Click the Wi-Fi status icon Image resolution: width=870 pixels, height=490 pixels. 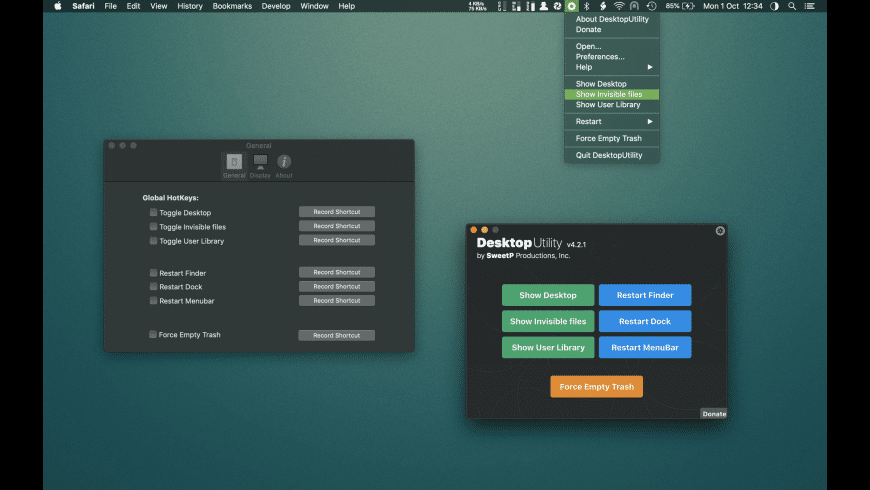pos(619,6)
